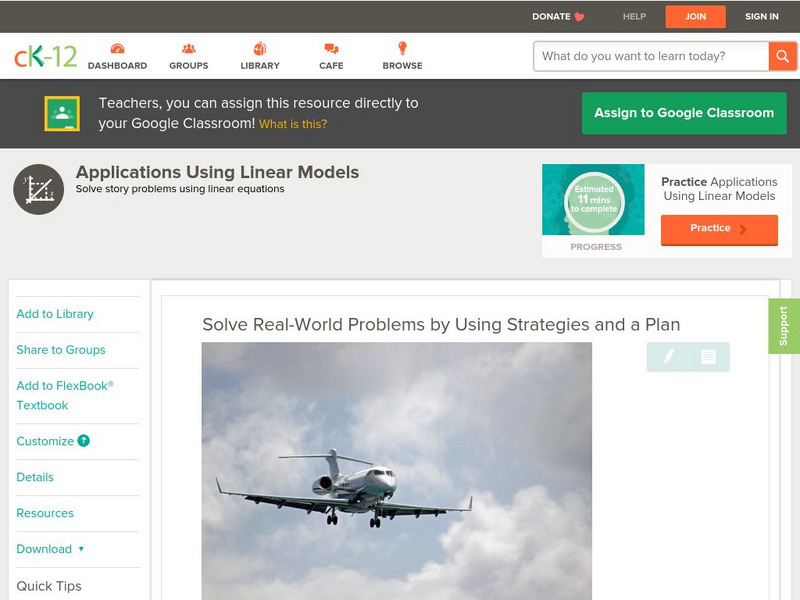Image resolution: width=800 pixels, height=600 pixels.
Task: Click the linear models graph icon
Action: point(39,189)
